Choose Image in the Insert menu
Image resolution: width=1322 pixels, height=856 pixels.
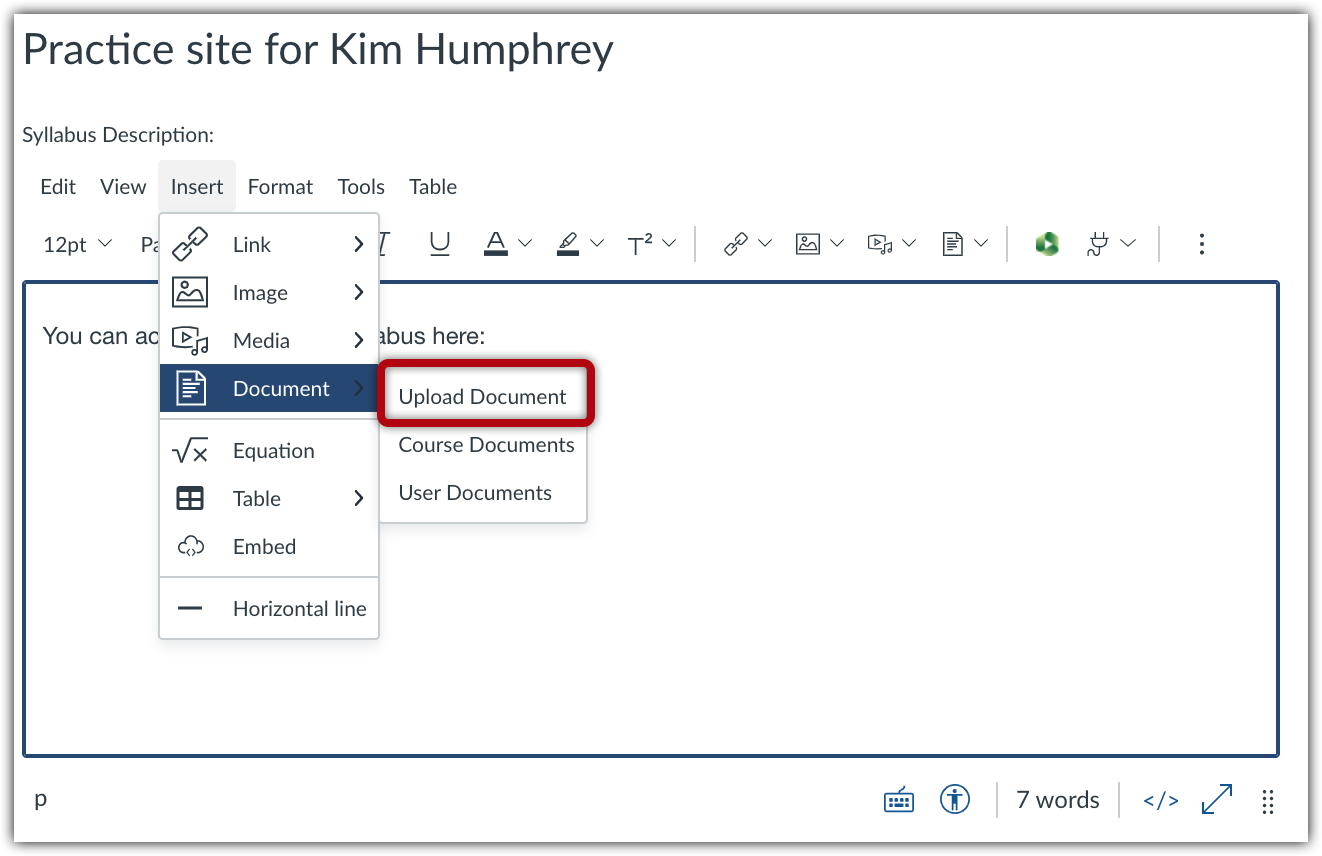(269, 293)
